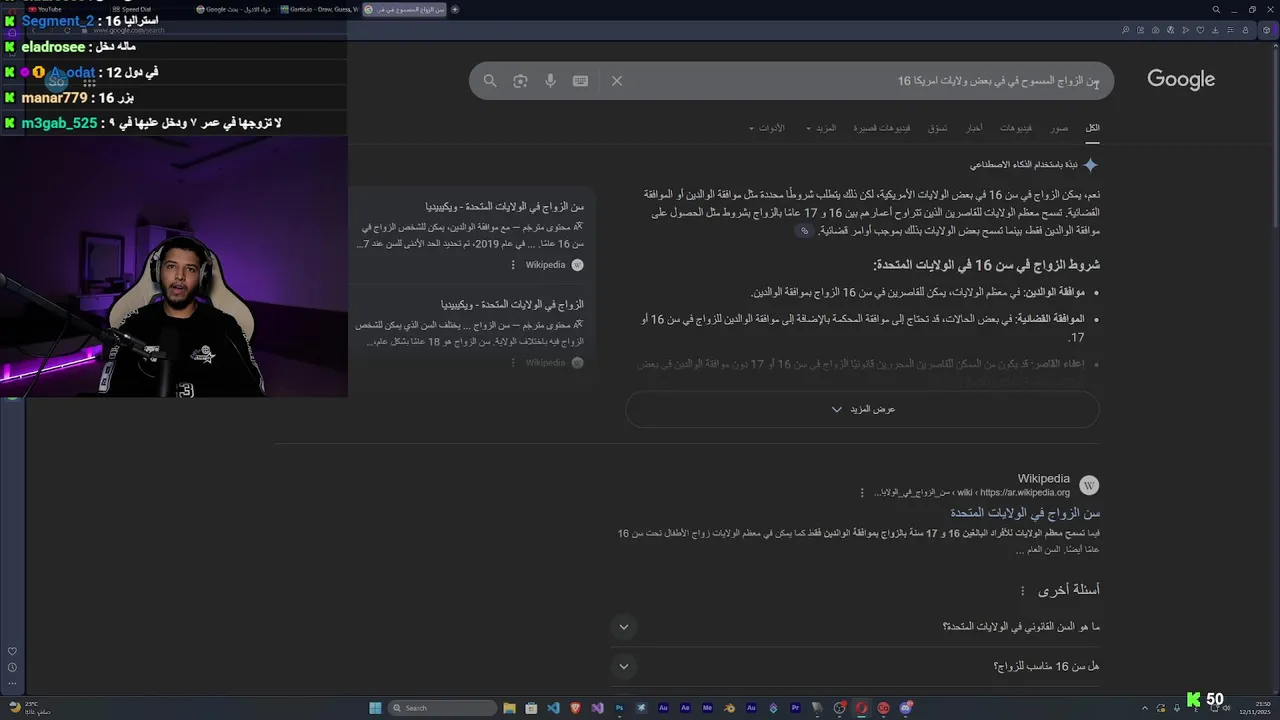Image resolution: width=1280 pixels, height=720 pixels.
Task: Expand هل سن 16 مناسب للزواج question
Action: (x=856, y=666)
